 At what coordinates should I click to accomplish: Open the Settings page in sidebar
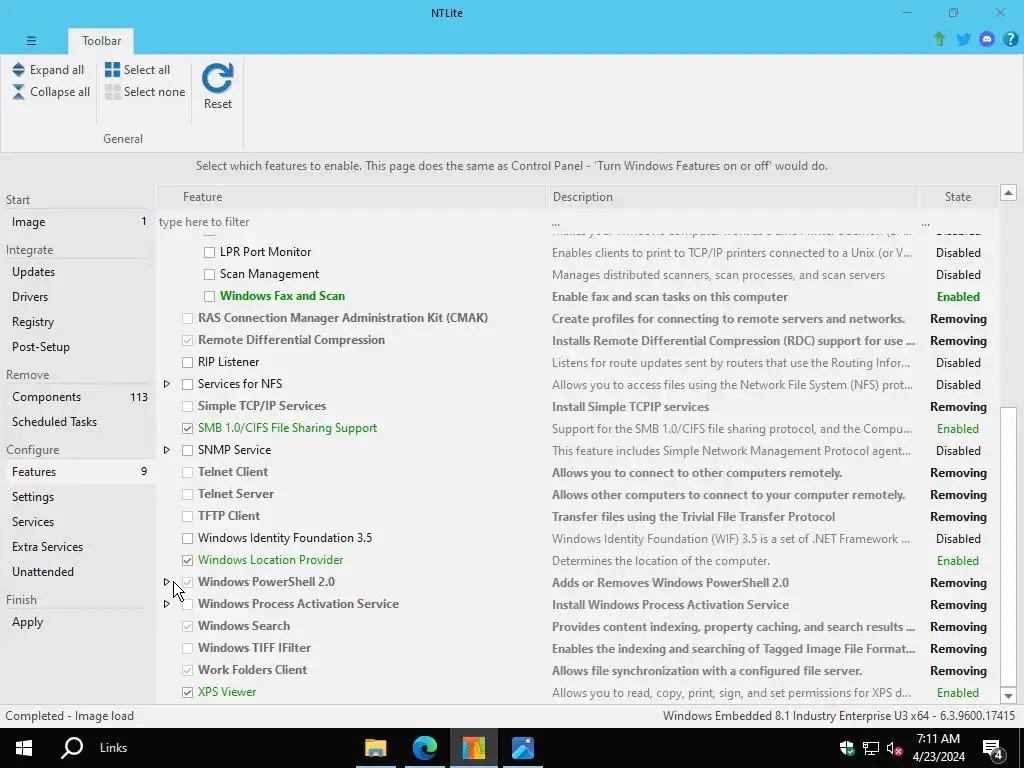pos(78,497)
